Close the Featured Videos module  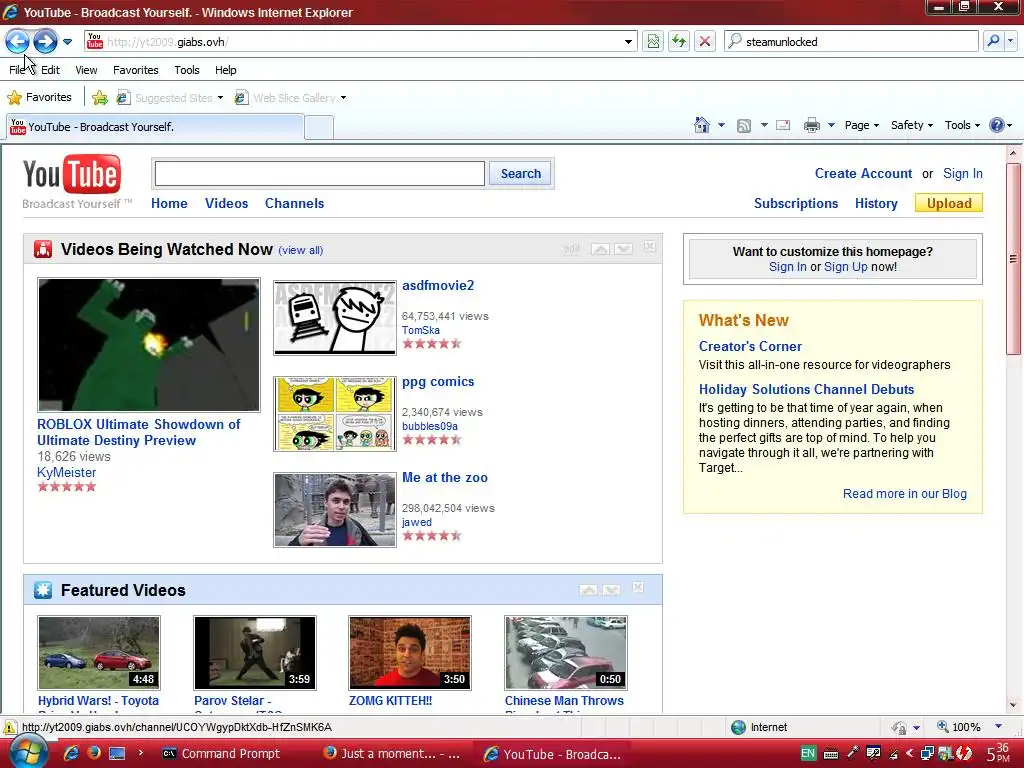[638, 587]
